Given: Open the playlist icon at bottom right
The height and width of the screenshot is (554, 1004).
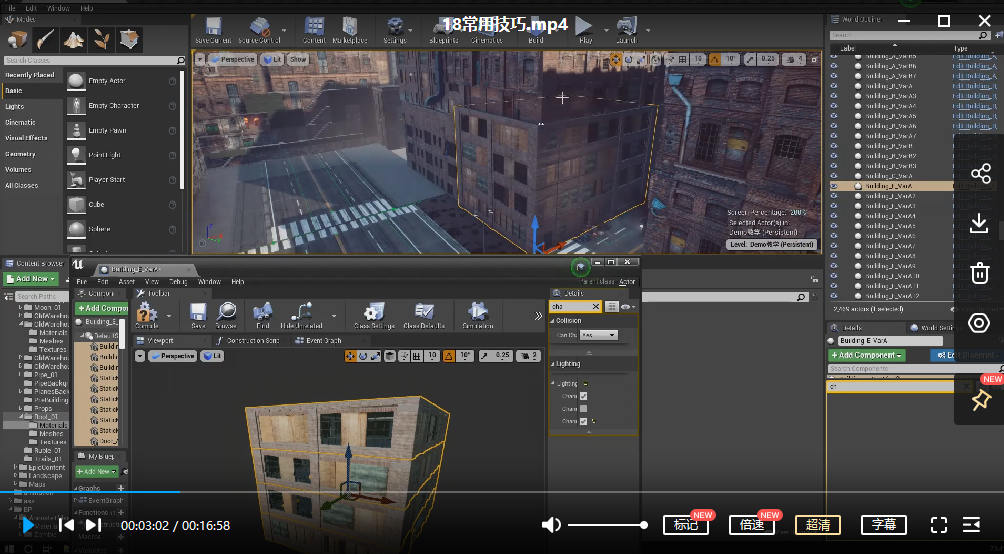Looking at the screenshot, I should click(x=971, y=525).
